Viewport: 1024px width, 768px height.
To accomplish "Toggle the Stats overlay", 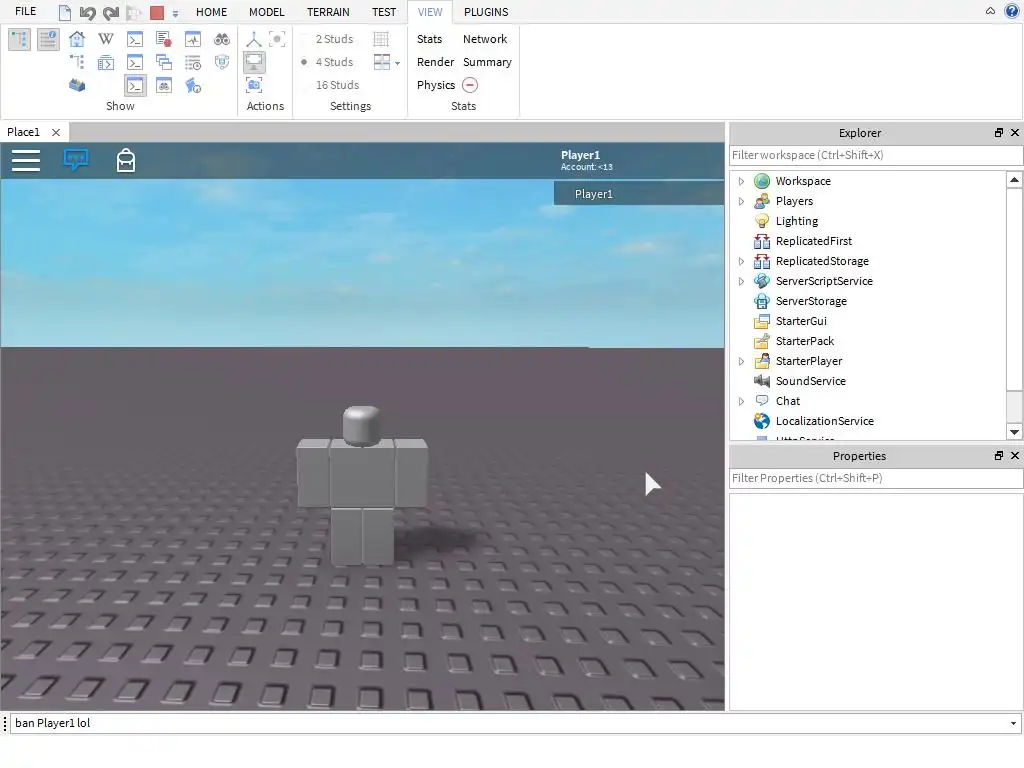I will 429,39.
